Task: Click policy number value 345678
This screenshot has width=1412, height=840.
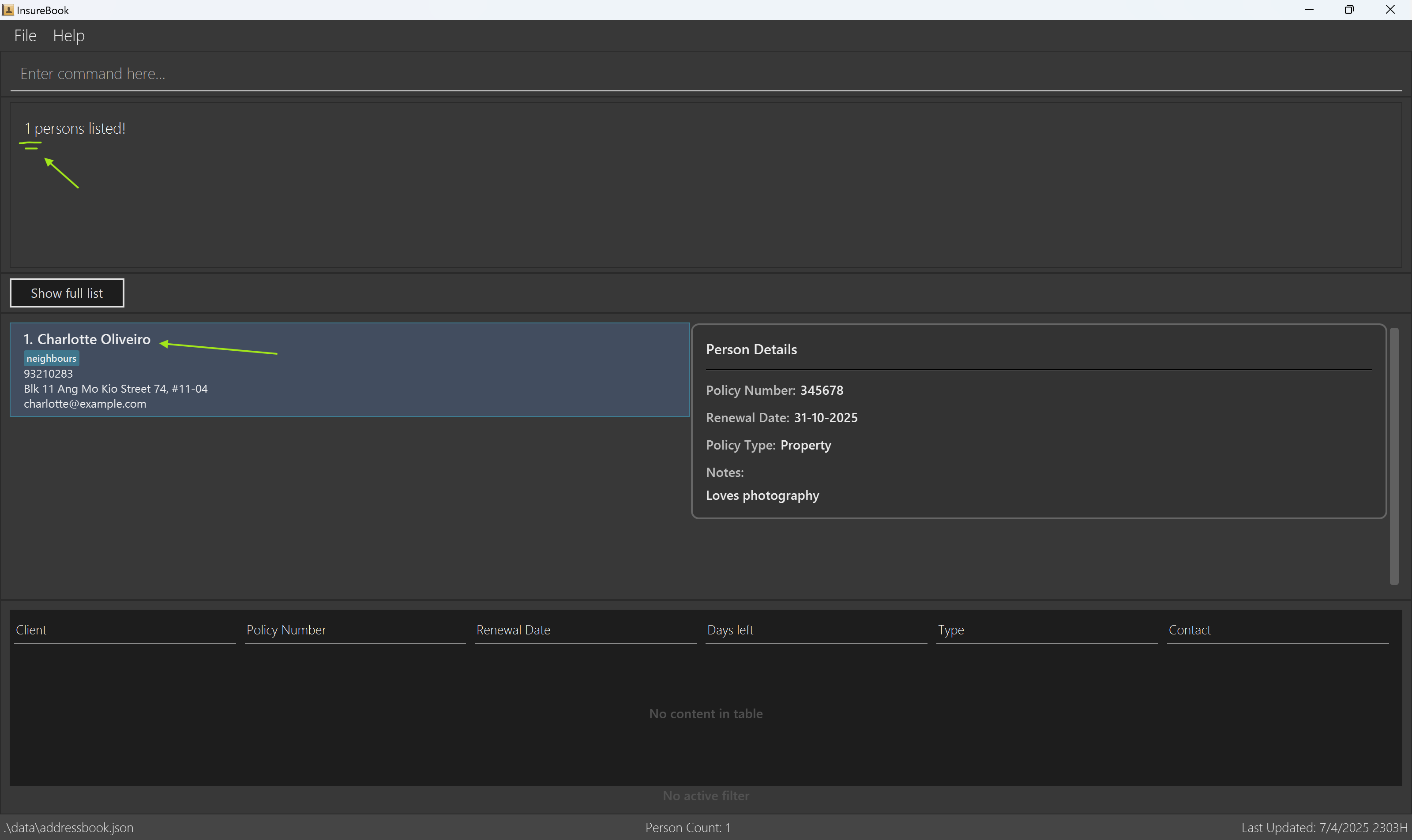Action: [x=822, y=390]
